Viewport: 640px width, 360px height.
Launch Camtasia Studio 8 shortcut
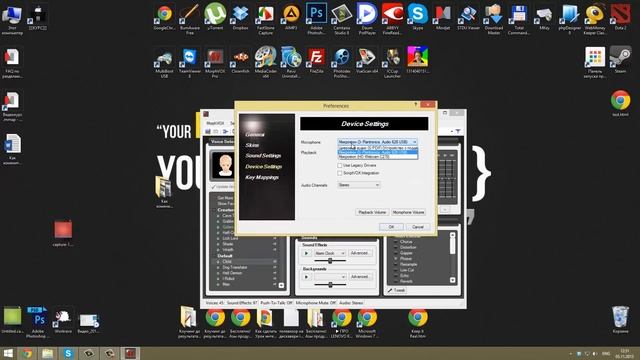[342, 19]
